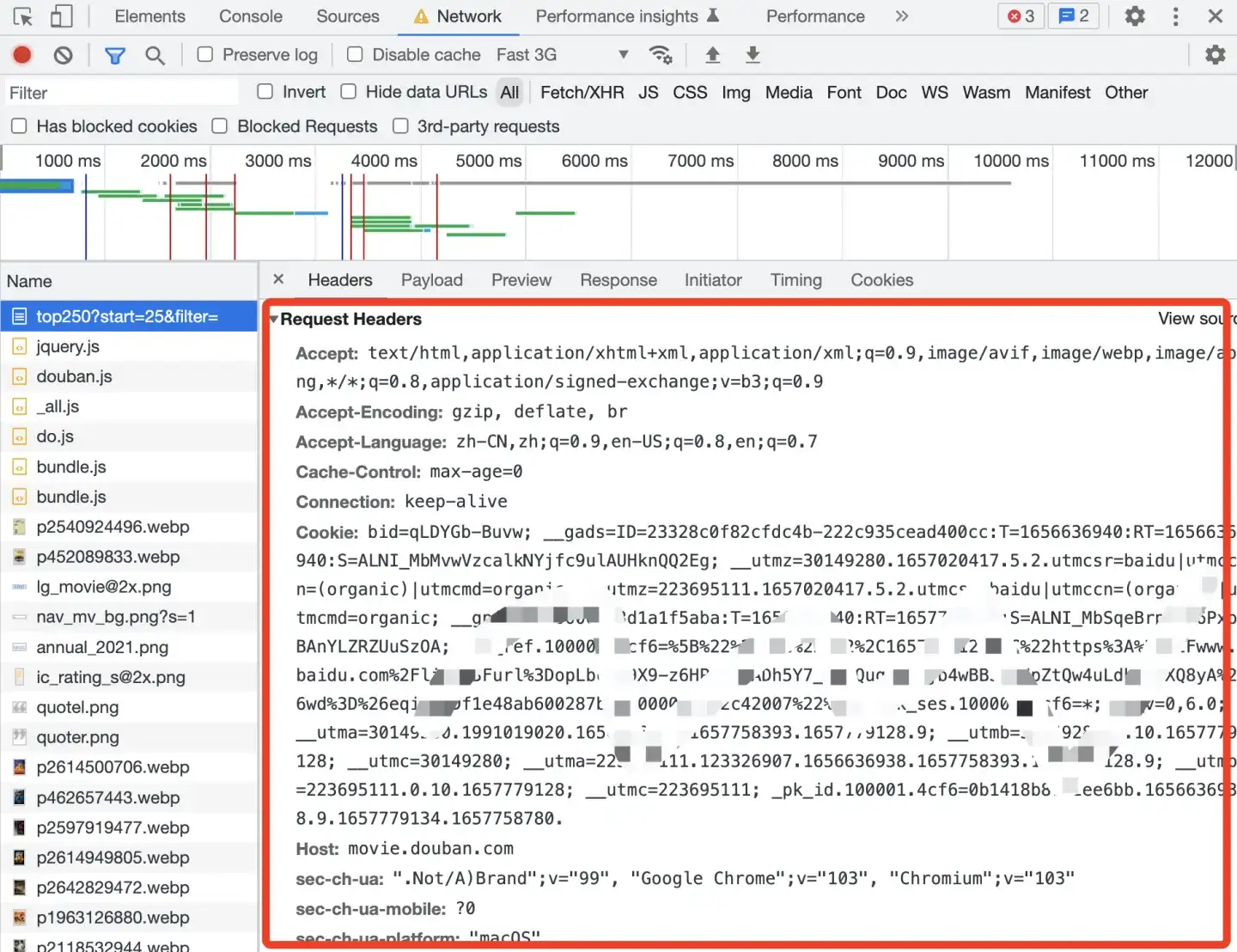Image resolution: width=1237 pixels, height=952 pixels.
Task: Show more DevTools tabs chevron
Action: [901, 16]
